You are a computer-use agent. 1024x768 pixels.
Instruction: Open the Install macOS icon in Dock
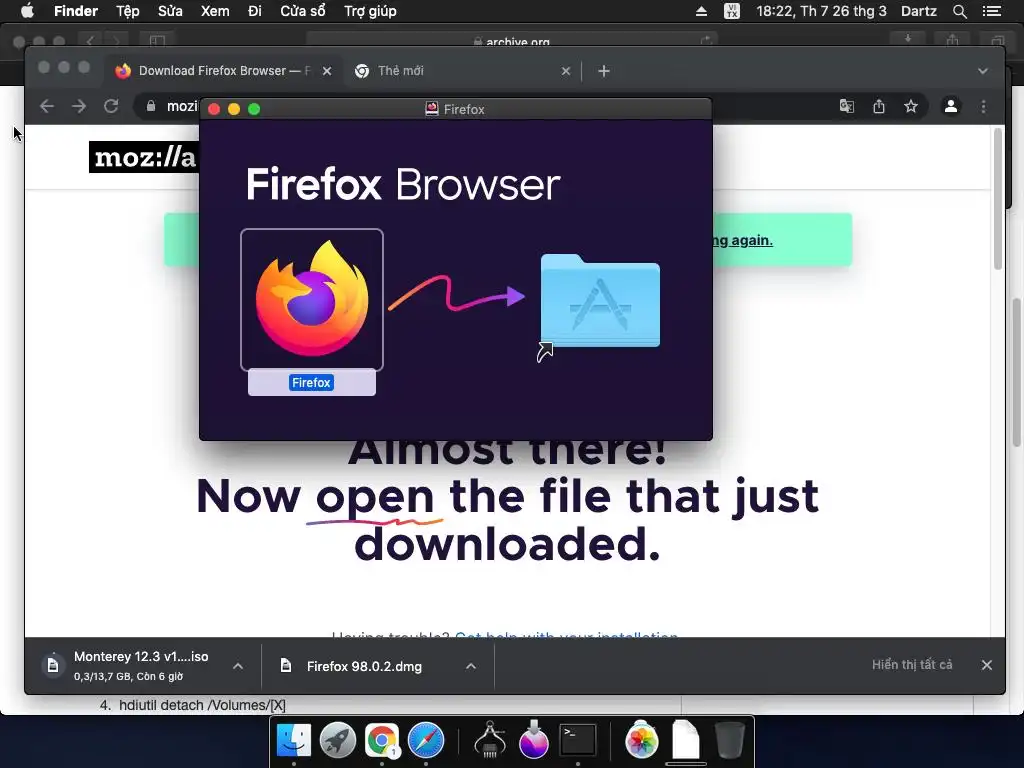[534, 740]
